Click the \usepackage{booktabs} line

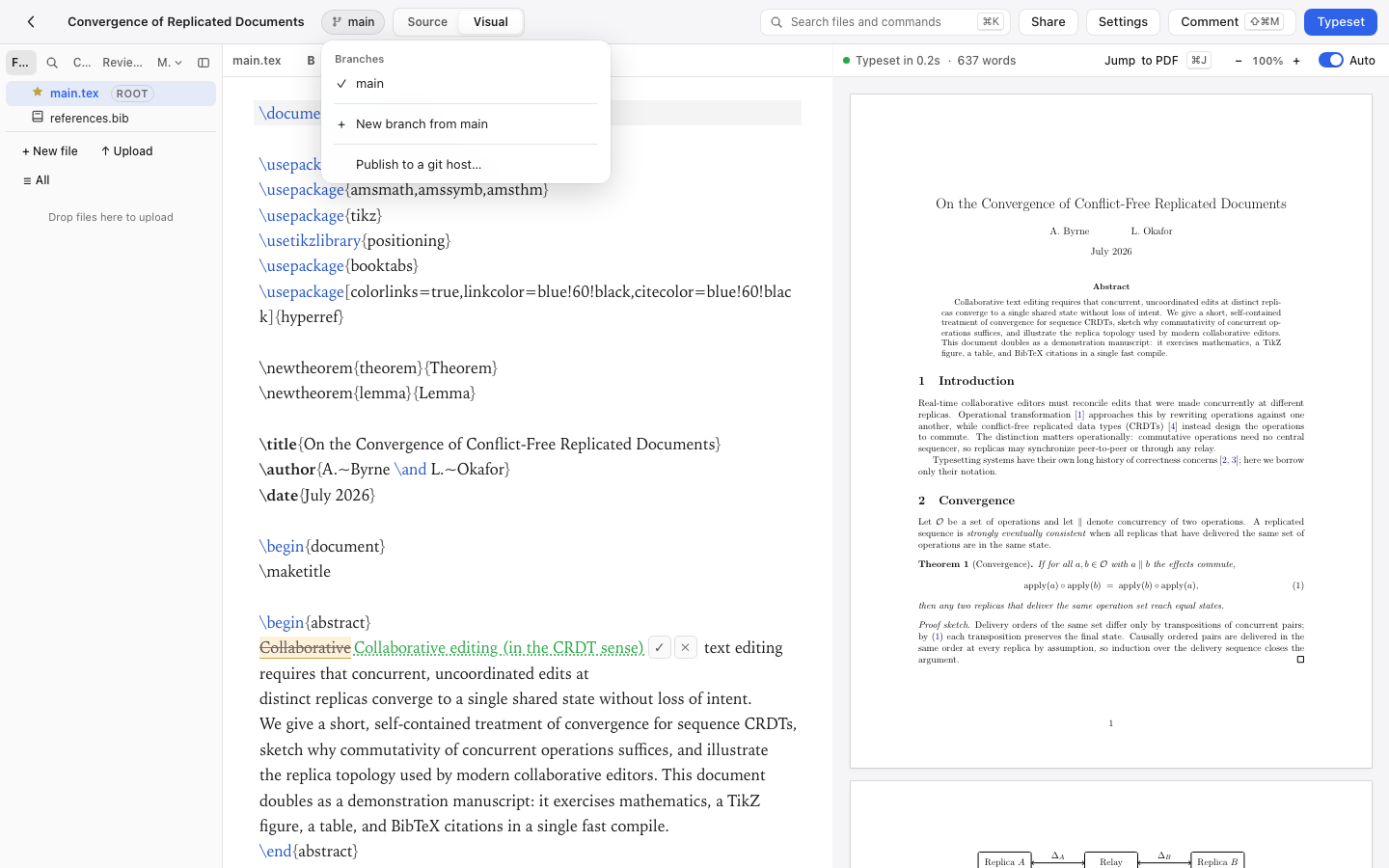[339, 265]
